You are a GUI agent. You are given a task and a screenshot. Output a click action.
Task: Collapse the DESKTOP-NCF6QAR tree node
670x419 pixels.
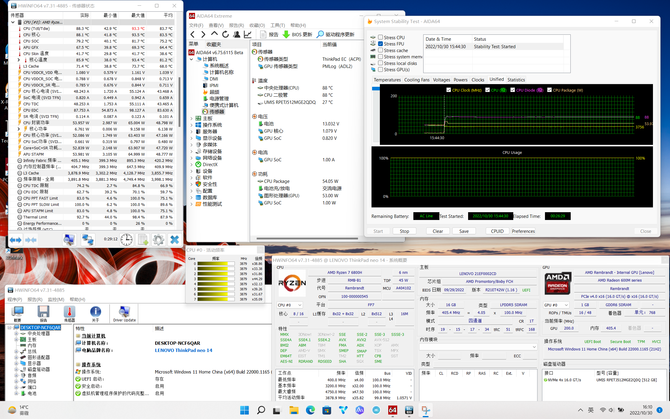10,328
